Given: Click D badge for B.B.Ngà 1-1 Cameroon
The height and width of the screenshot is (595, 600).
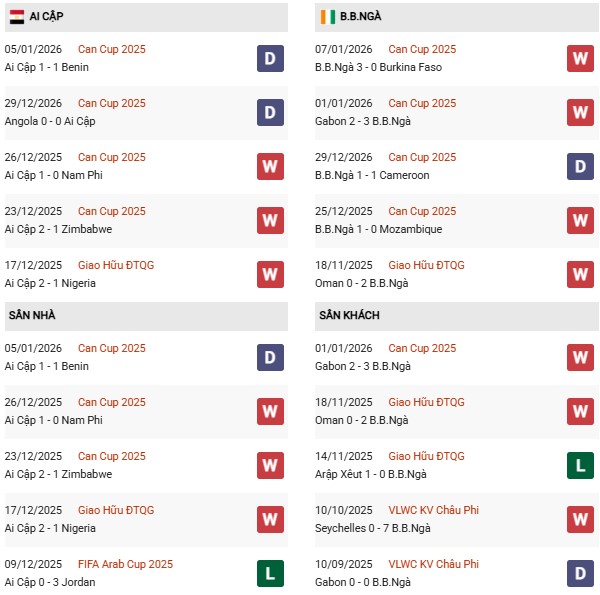Looking at the screenshot, I should [x=581, y=166].
